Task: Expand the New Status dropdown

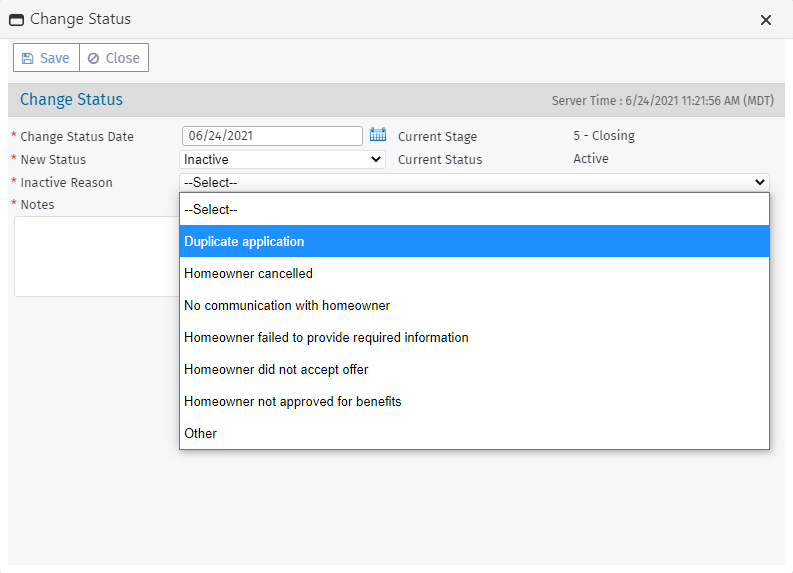Action: pyautogui.click(x=282, y=159)
